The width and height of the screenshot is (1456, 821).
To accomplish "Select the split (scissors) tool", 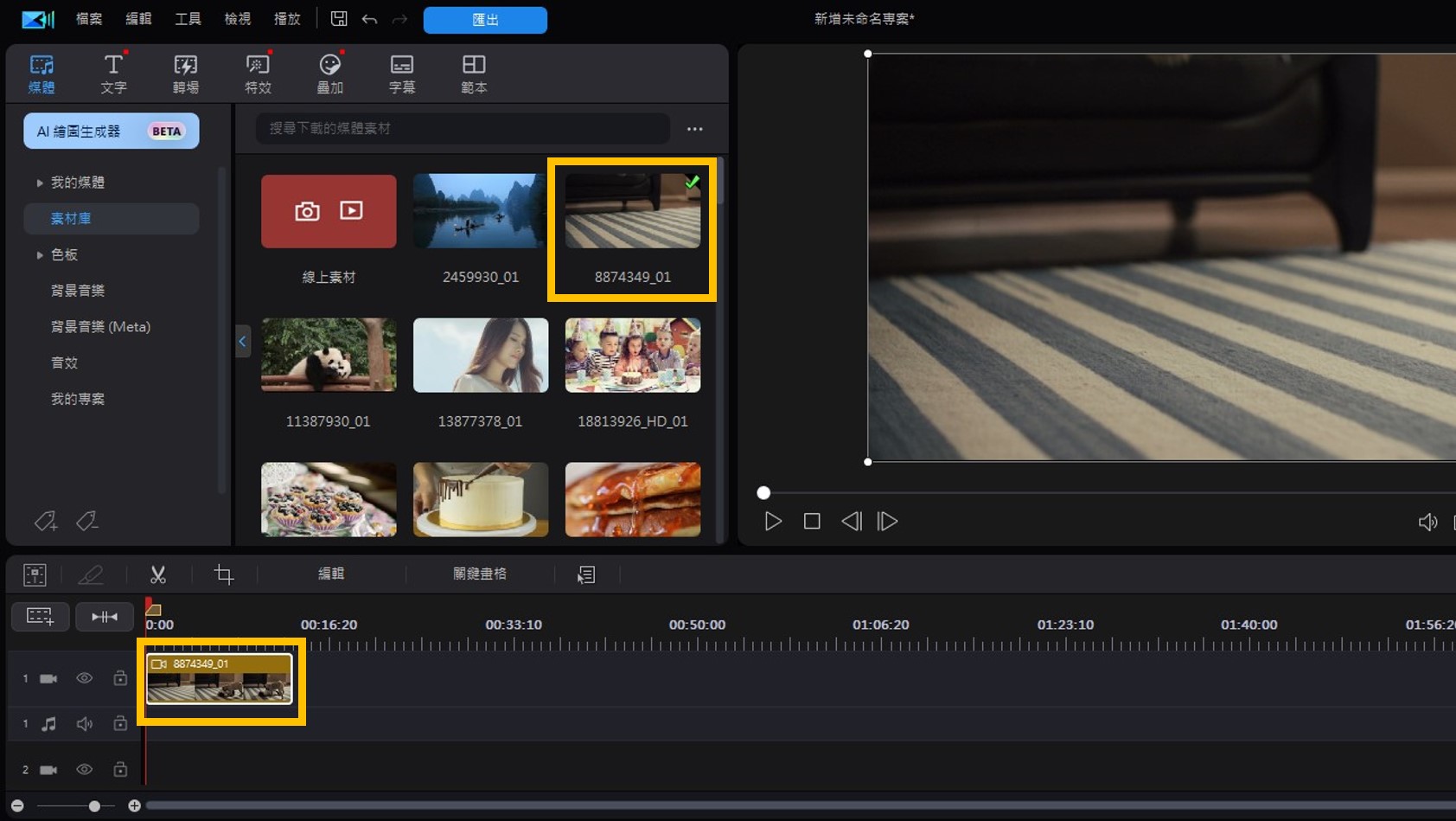I will pyautogui.click(x=157, y=574).
